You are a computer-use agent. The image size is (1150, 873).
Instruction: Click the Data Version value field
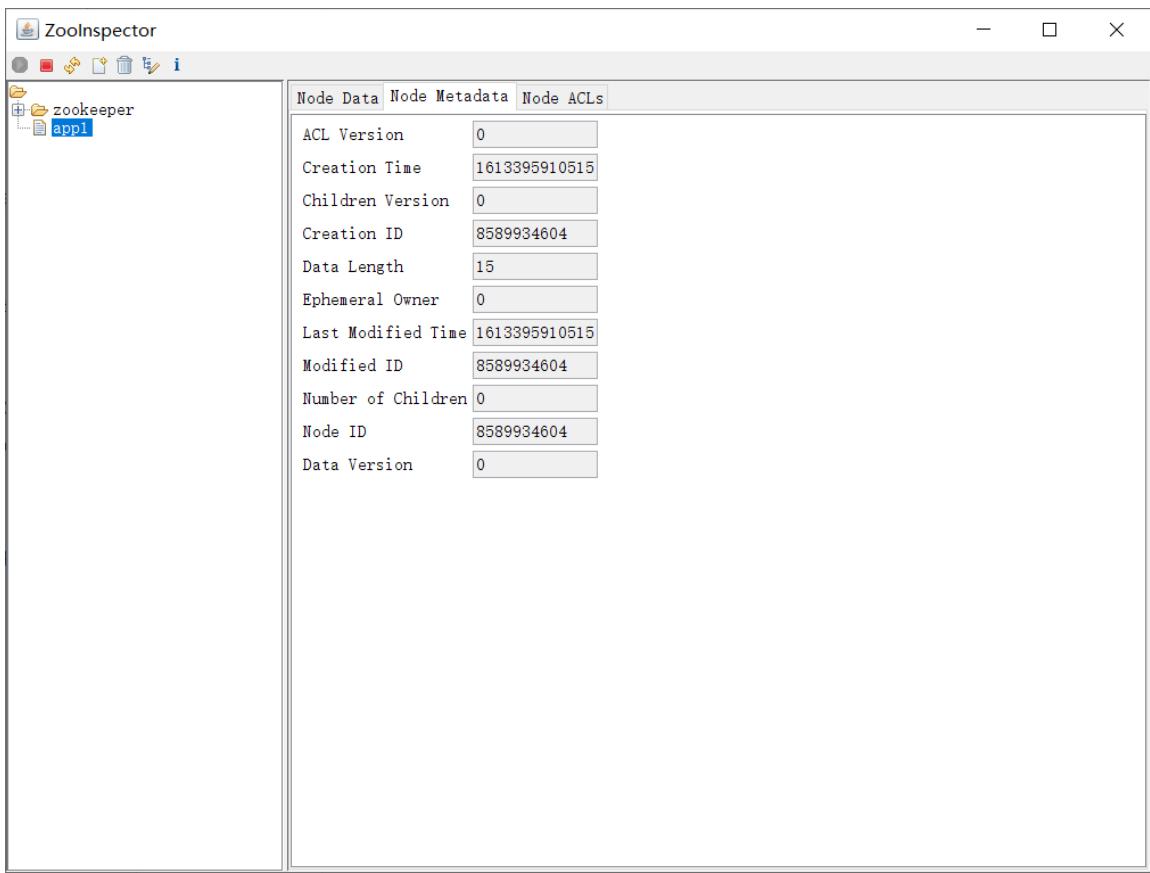coord(535,465)
